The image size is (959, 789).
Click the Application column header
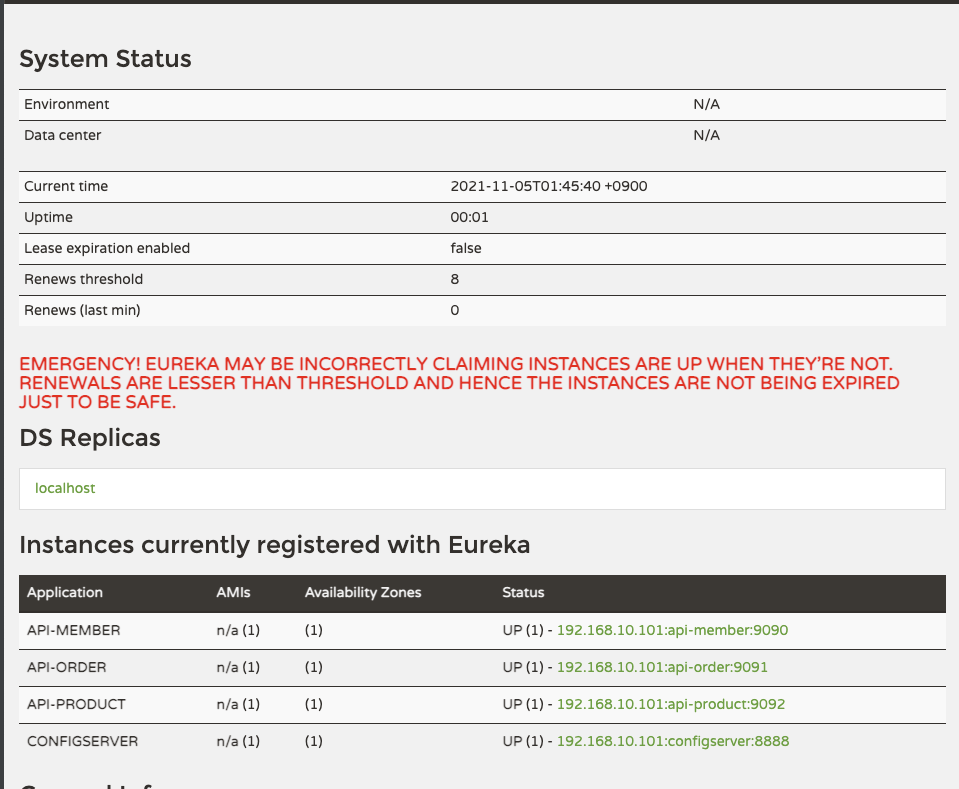click(65, 592)
